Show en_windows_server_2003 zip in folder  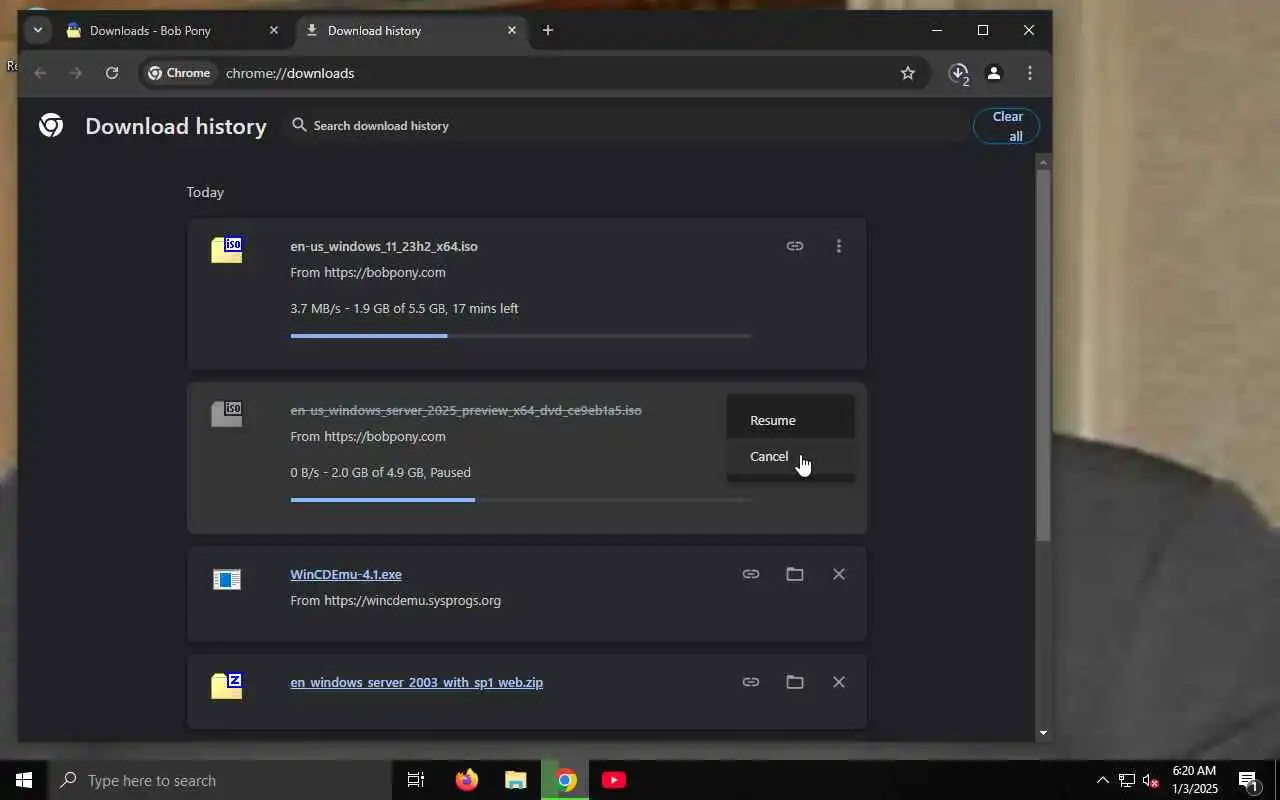795,682
